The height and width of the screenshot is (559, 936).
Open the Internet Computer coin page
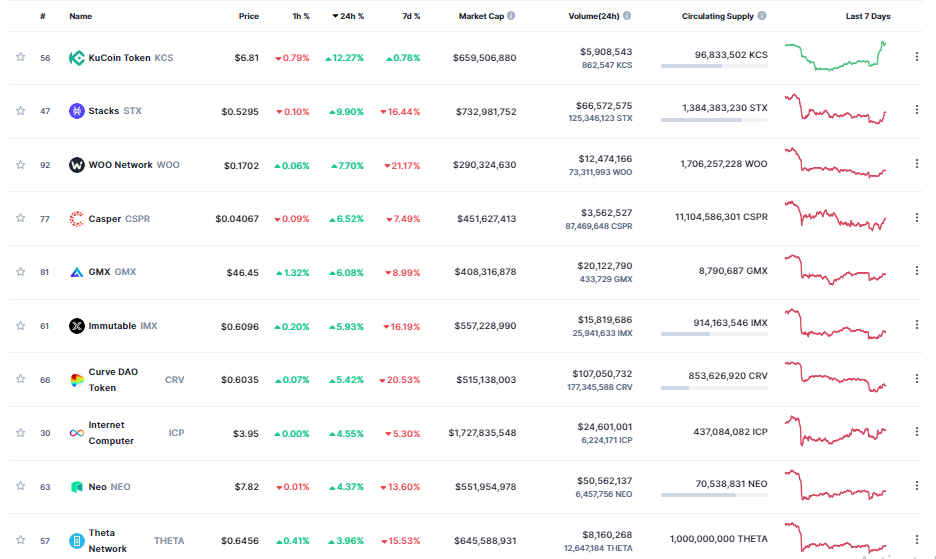click(111, 433)
